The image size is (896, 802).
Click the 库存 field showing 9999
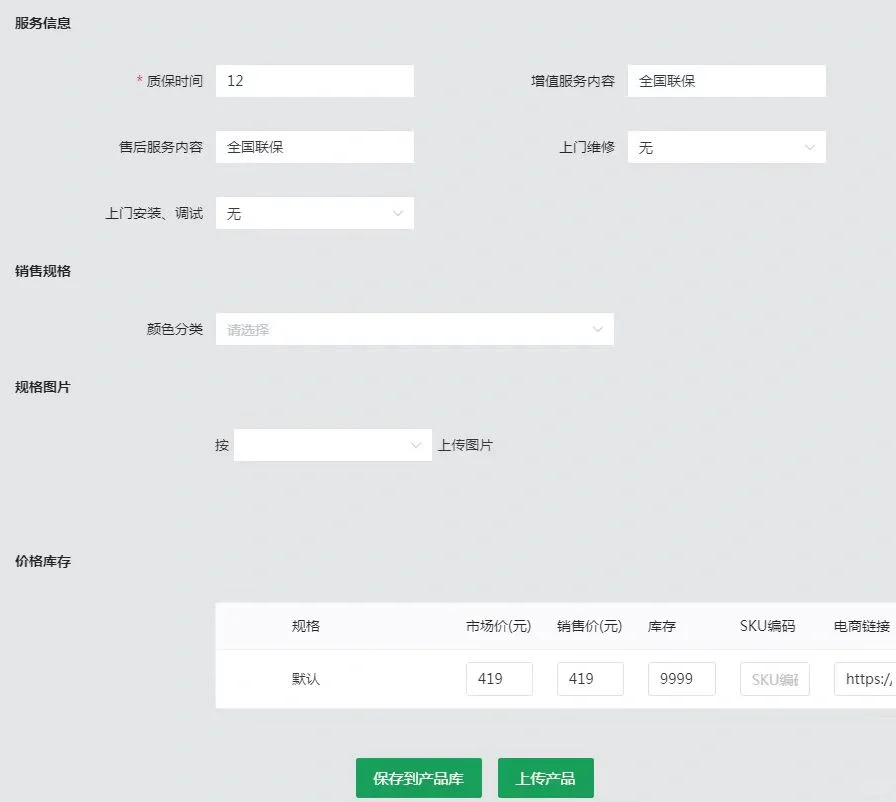pos(681,678)
